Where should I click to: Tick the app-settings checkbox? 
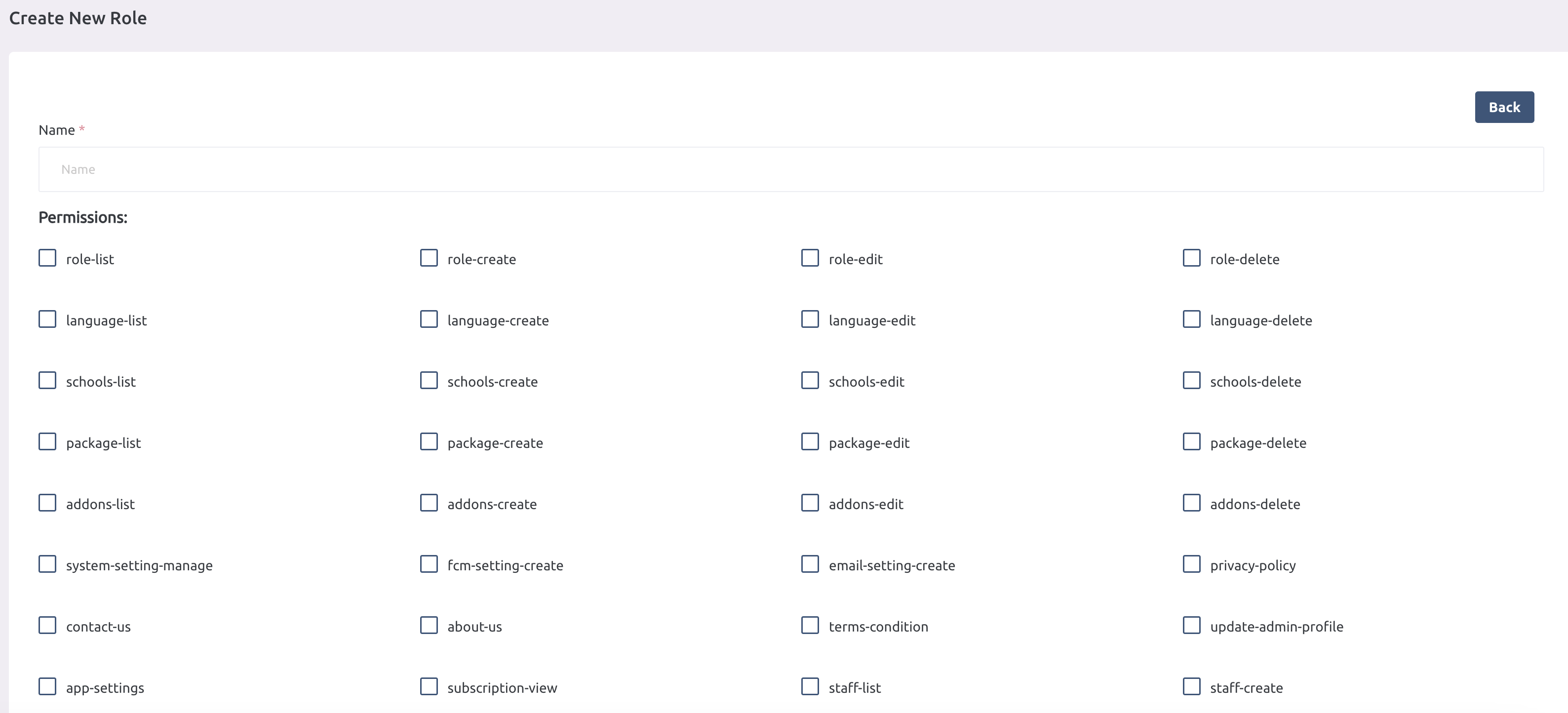point(47,687)
